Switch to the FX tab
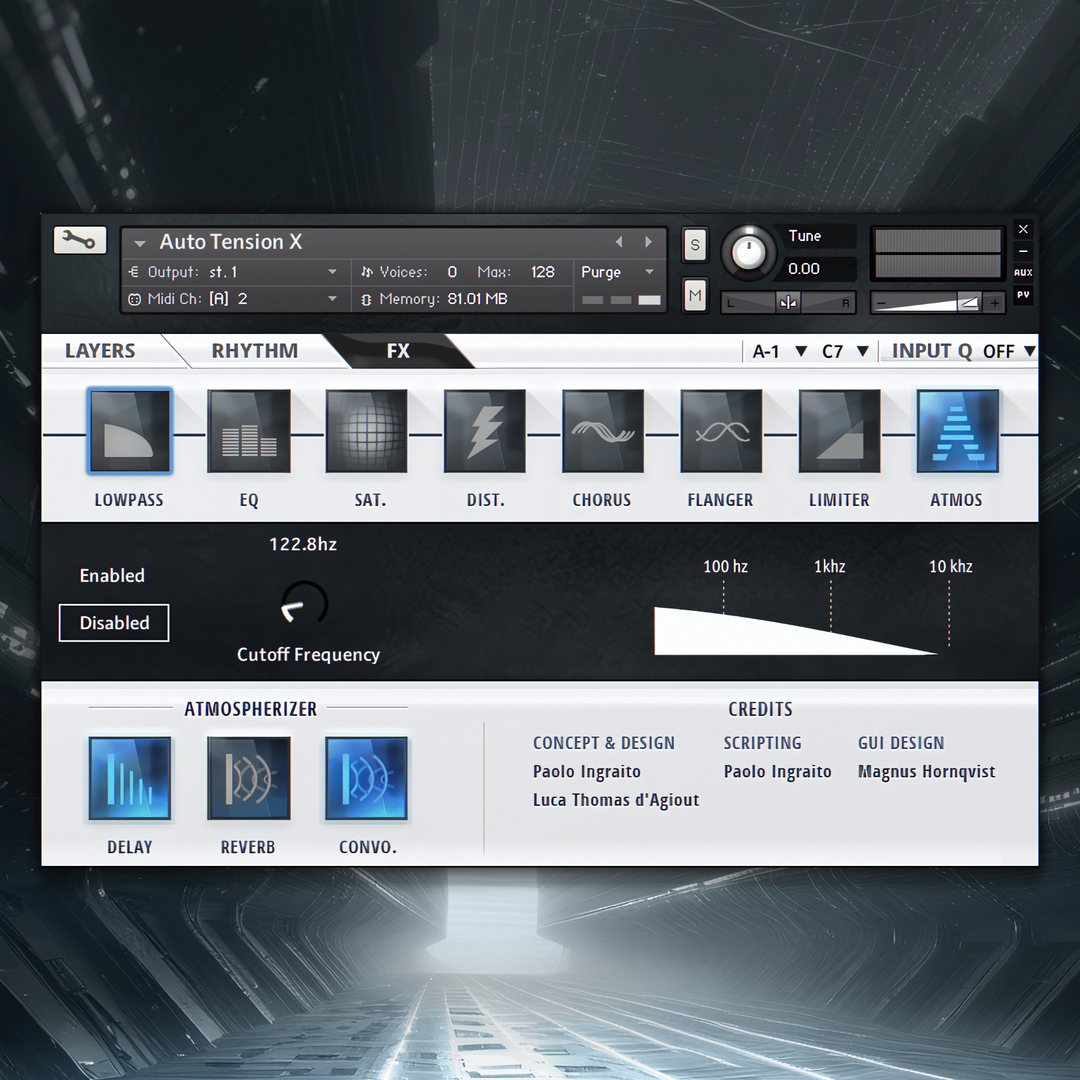The width and height of the screenshot is (1080, 1080). [398, 351]
